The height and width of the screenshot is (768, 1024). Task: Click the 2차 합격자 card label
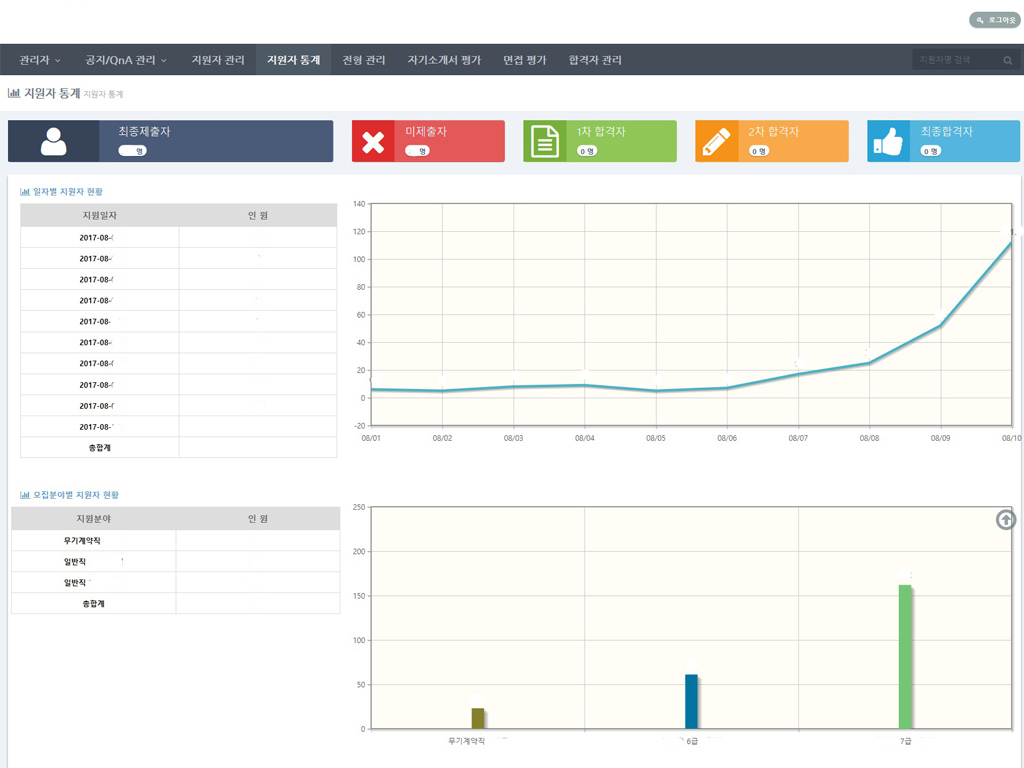point(773,131)
